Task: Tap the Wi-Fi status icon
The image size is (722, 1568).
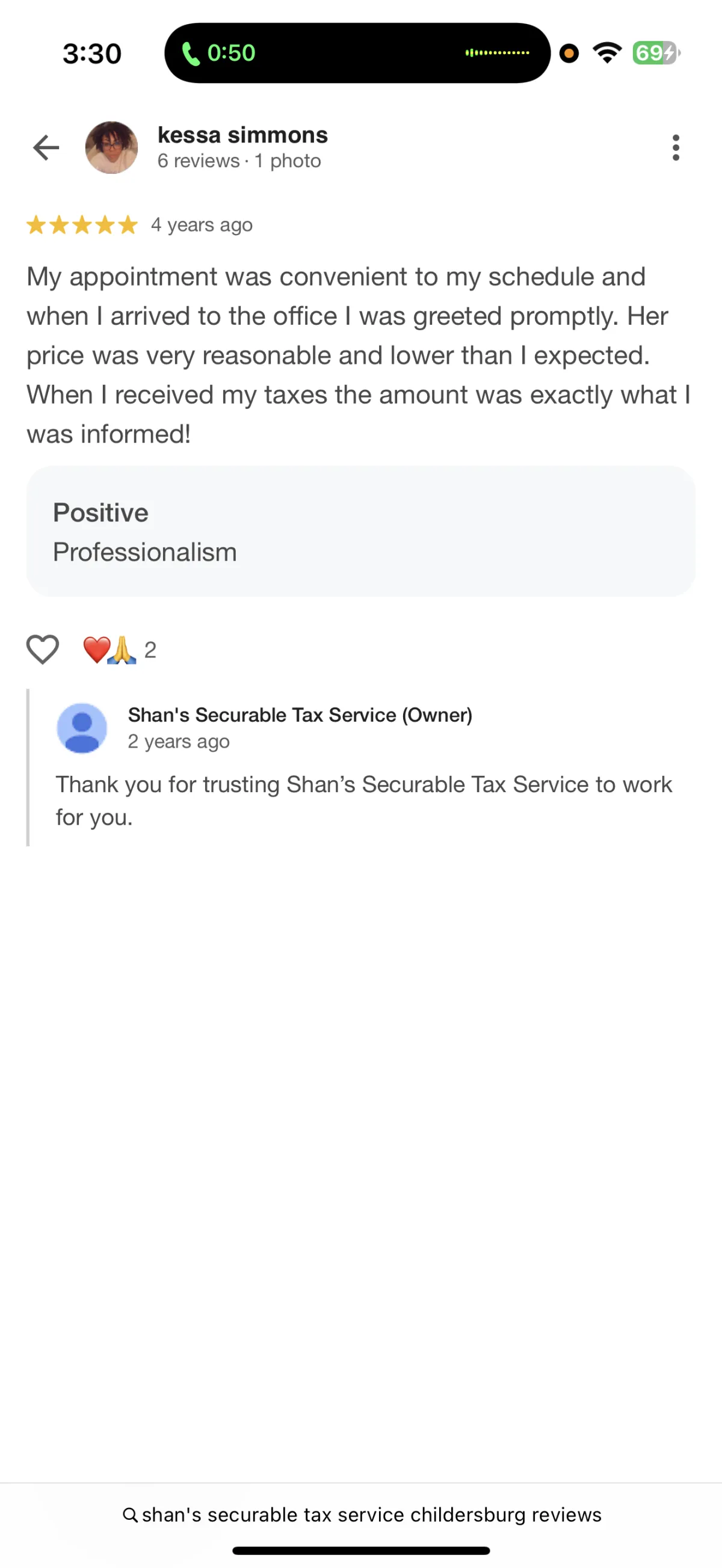Action: click(x=607, y=53)
